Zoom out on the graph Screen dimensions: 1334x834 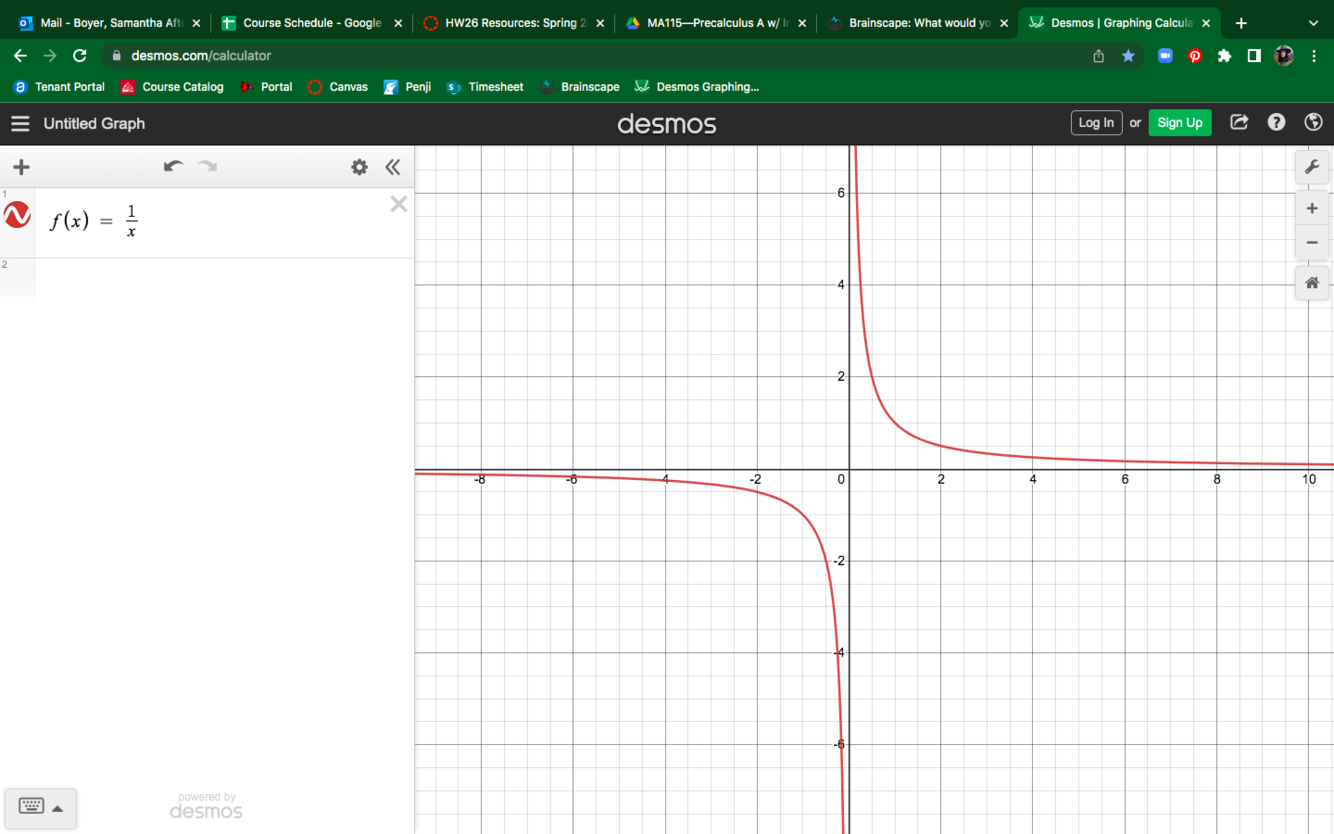click(1312, 243)
